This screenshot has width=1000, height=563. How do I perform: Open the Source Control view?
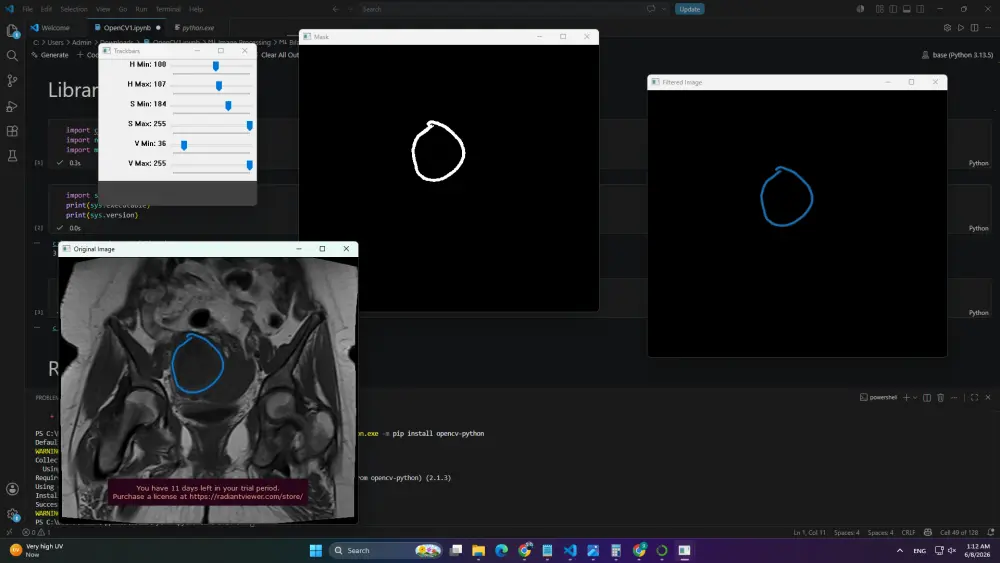point(12,81)
